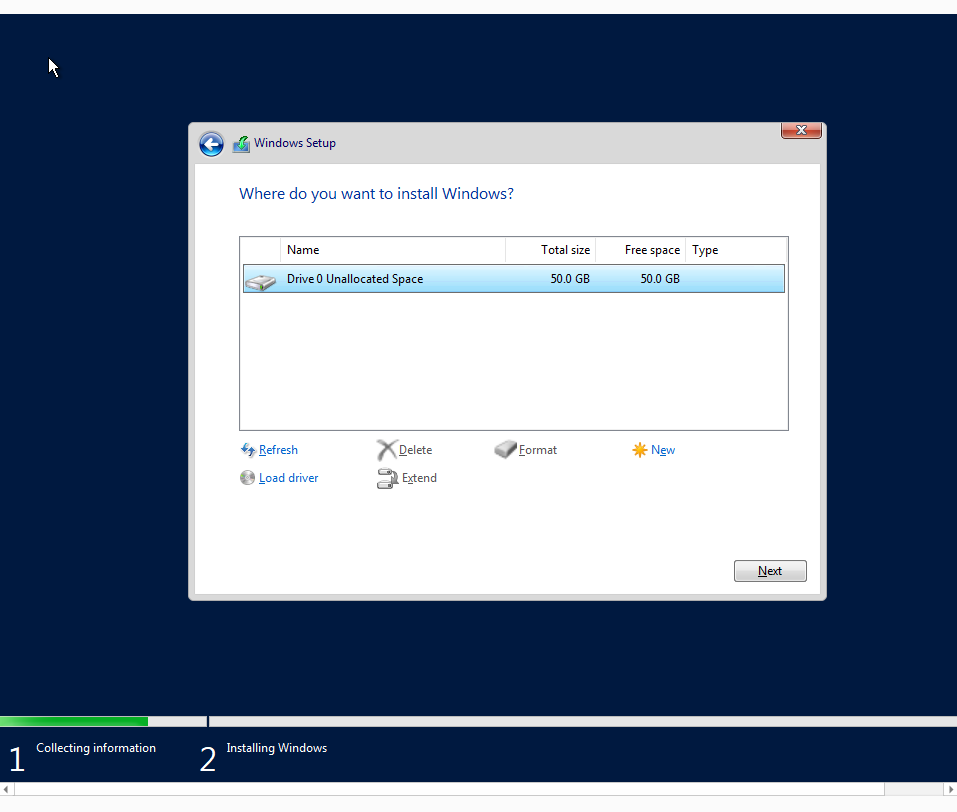Click the drive icon for Drive 0
This screenshot has width=957, height=812.
click(261, 281)
